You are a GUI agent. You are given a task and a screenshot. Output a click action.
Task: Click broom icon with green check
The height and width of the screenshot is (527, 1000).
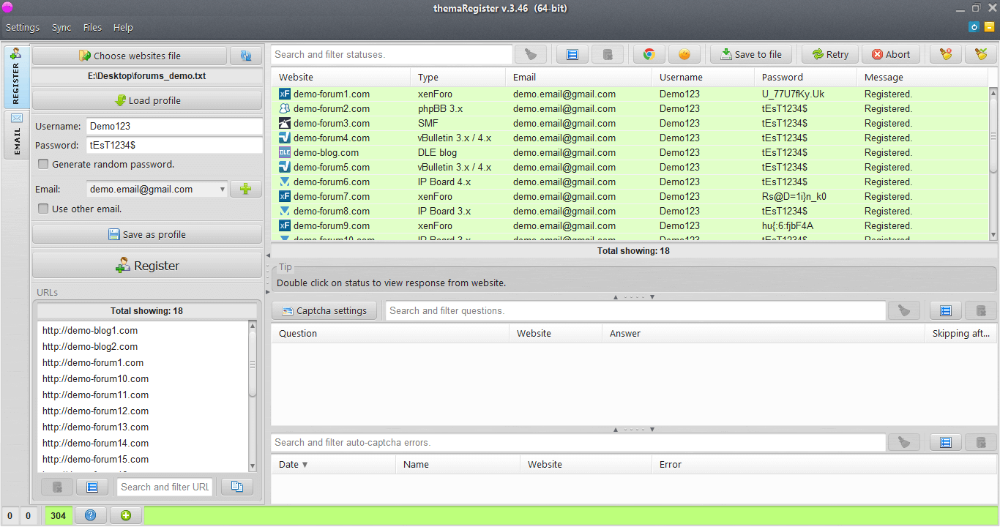[981, 55]
